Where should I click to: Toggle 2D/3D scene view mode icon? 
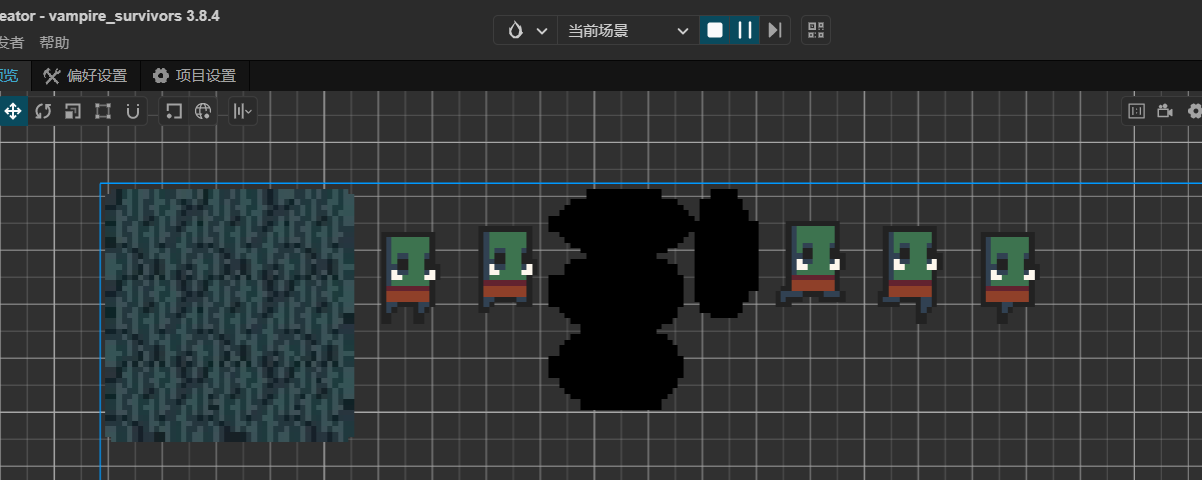[x=1136, y=111]
